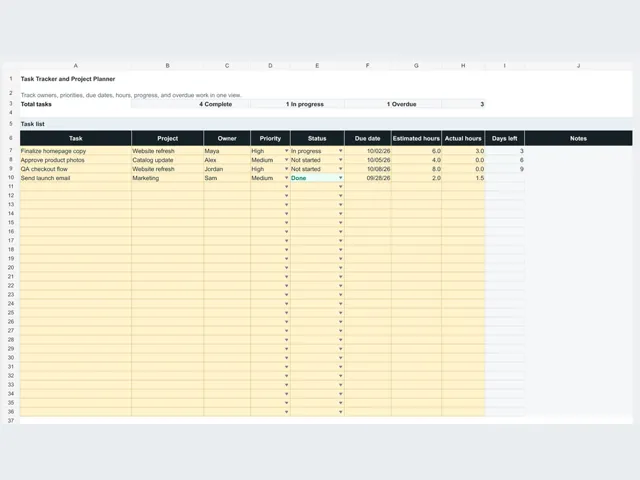Select row 37 header number
The width and height of the screenshot is (640, 480).
[11, 420]
